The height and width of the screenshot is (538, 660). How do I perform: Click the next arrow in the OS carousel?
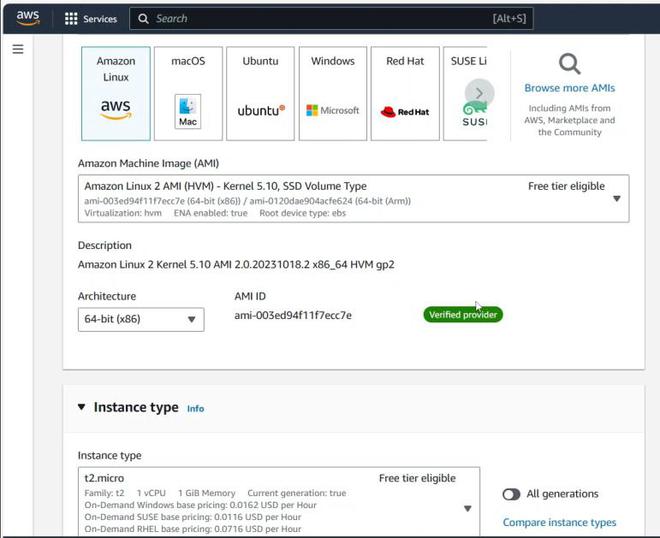(479, 93)
